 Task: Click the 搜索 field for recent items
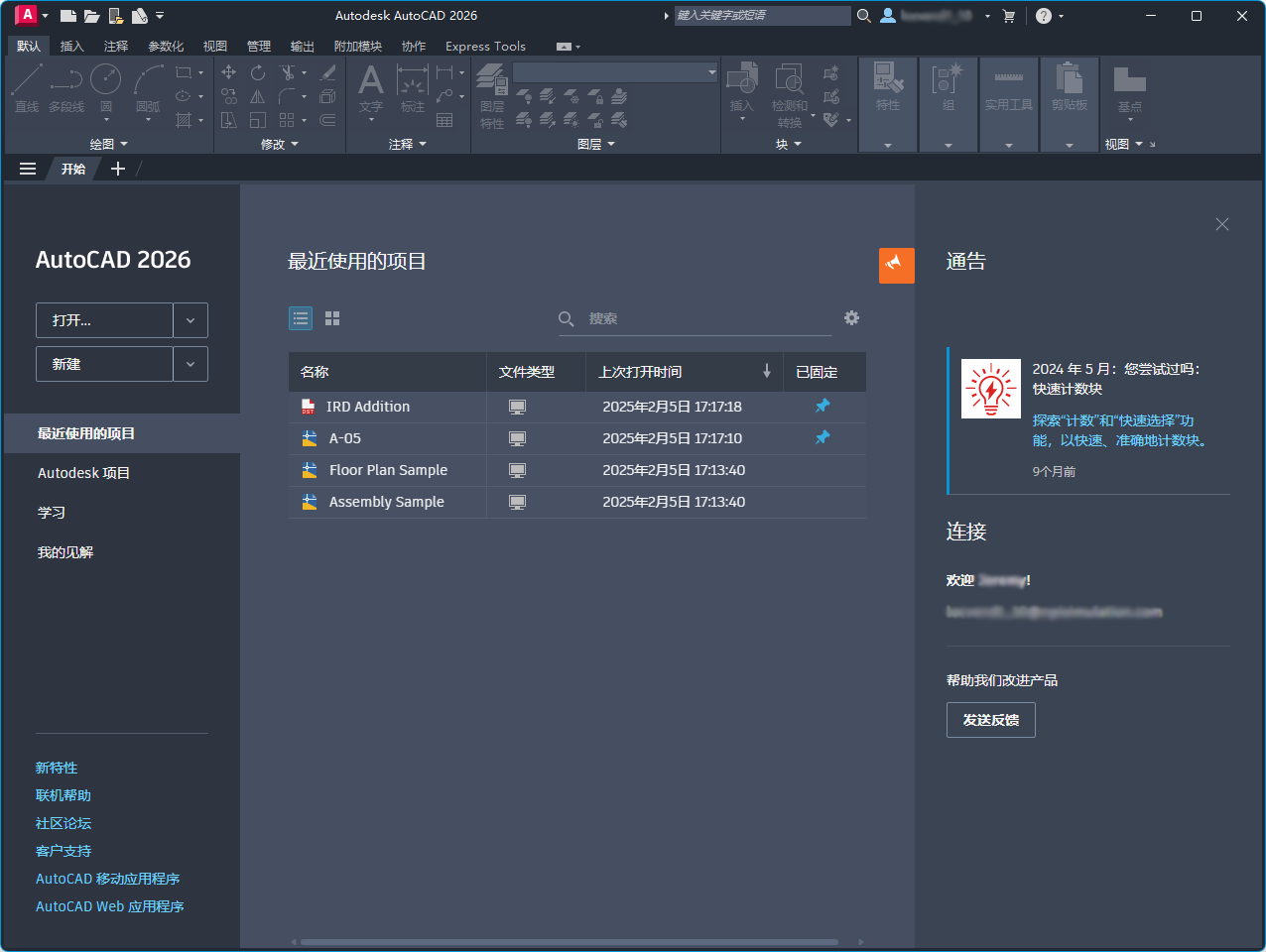tap(695, 318)
